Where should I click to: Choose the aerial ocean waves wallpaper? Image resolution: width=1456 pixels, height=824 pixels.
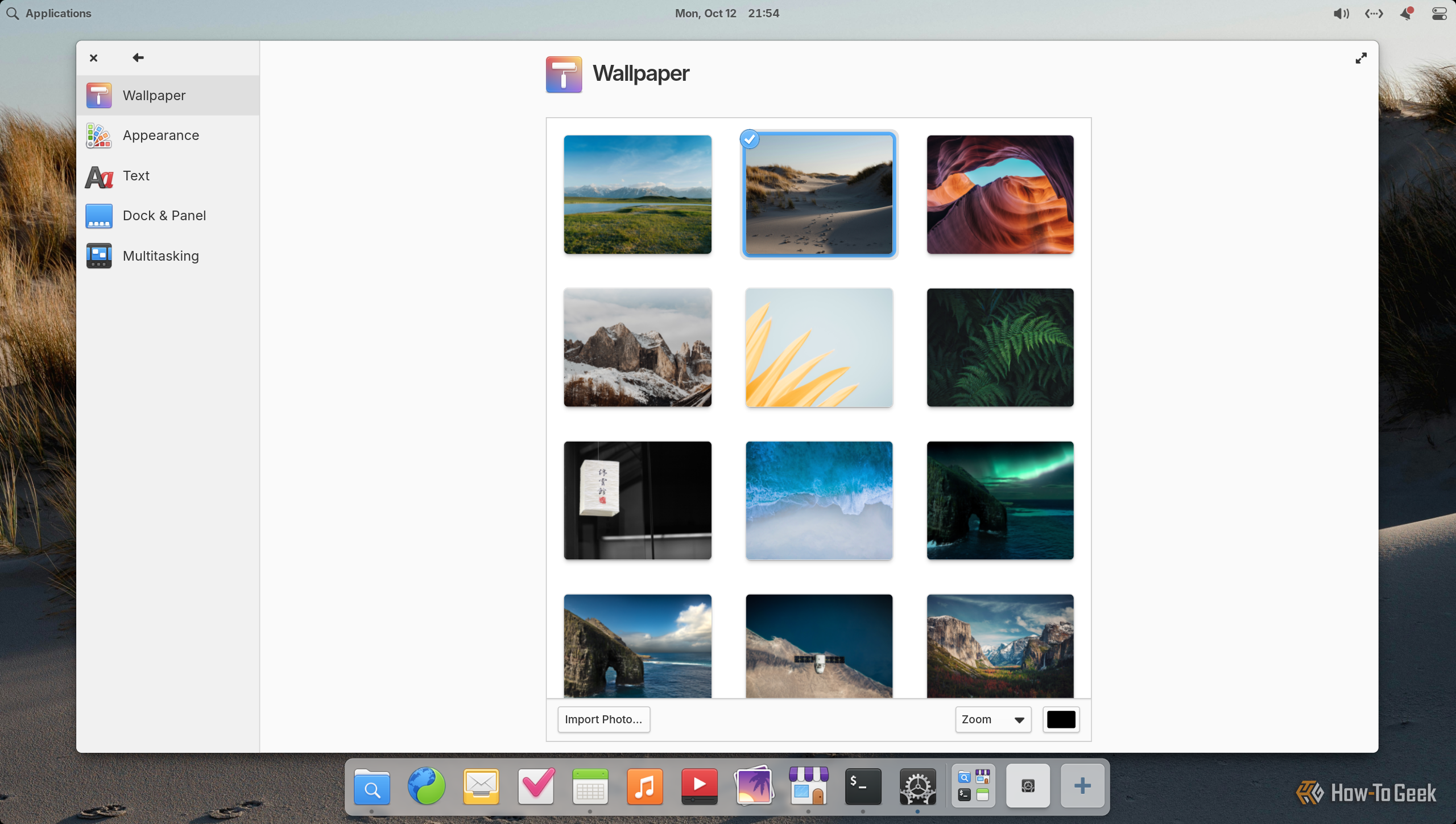[819, 501]
